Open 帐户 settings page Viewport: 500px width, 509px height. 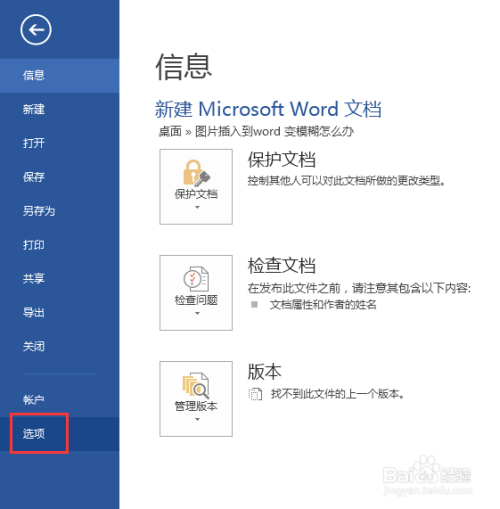[x=60, y=400]
